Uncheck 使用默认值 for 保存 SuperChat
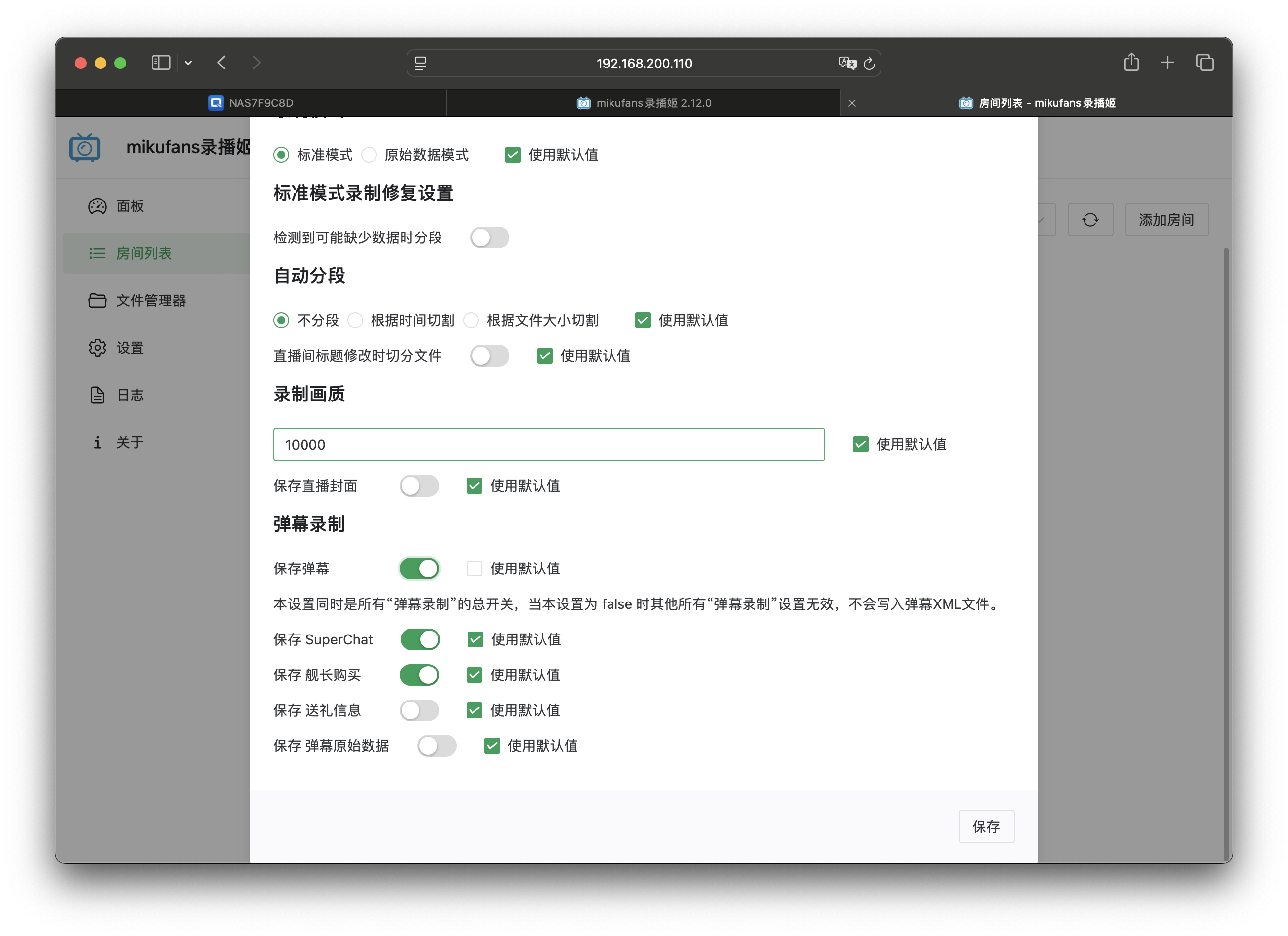 pyautogui.click(x=475, y=639)
